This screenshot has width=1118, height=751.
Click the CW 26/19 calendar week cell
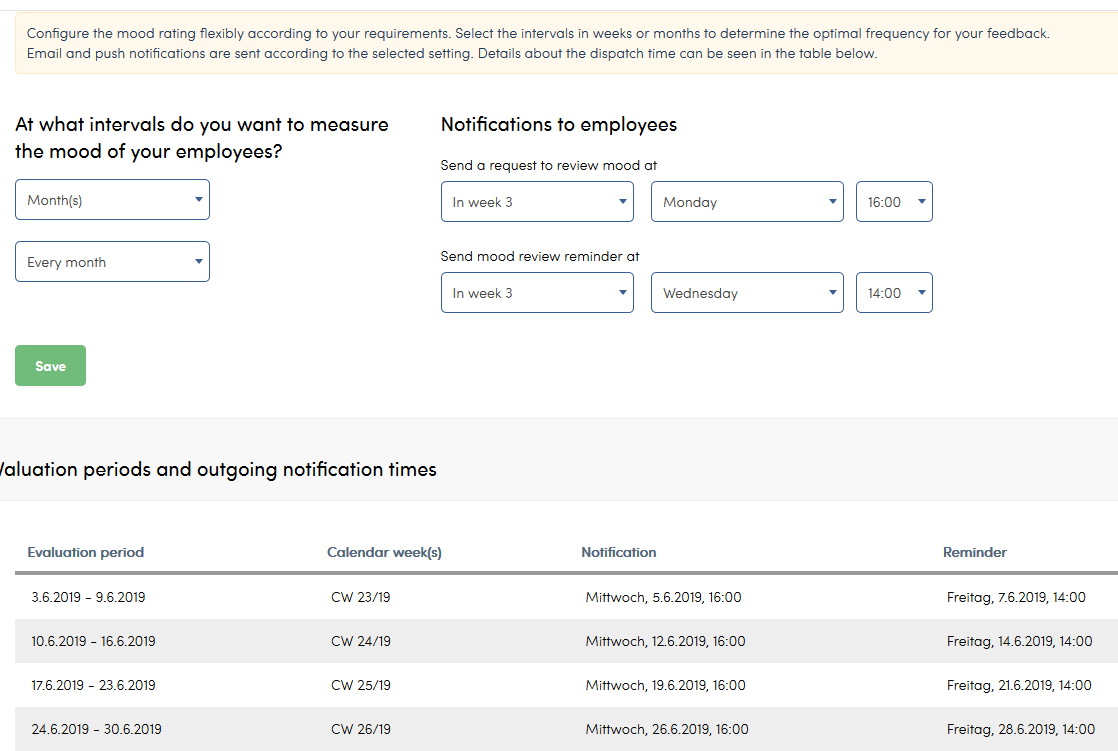tap(361, 729)
